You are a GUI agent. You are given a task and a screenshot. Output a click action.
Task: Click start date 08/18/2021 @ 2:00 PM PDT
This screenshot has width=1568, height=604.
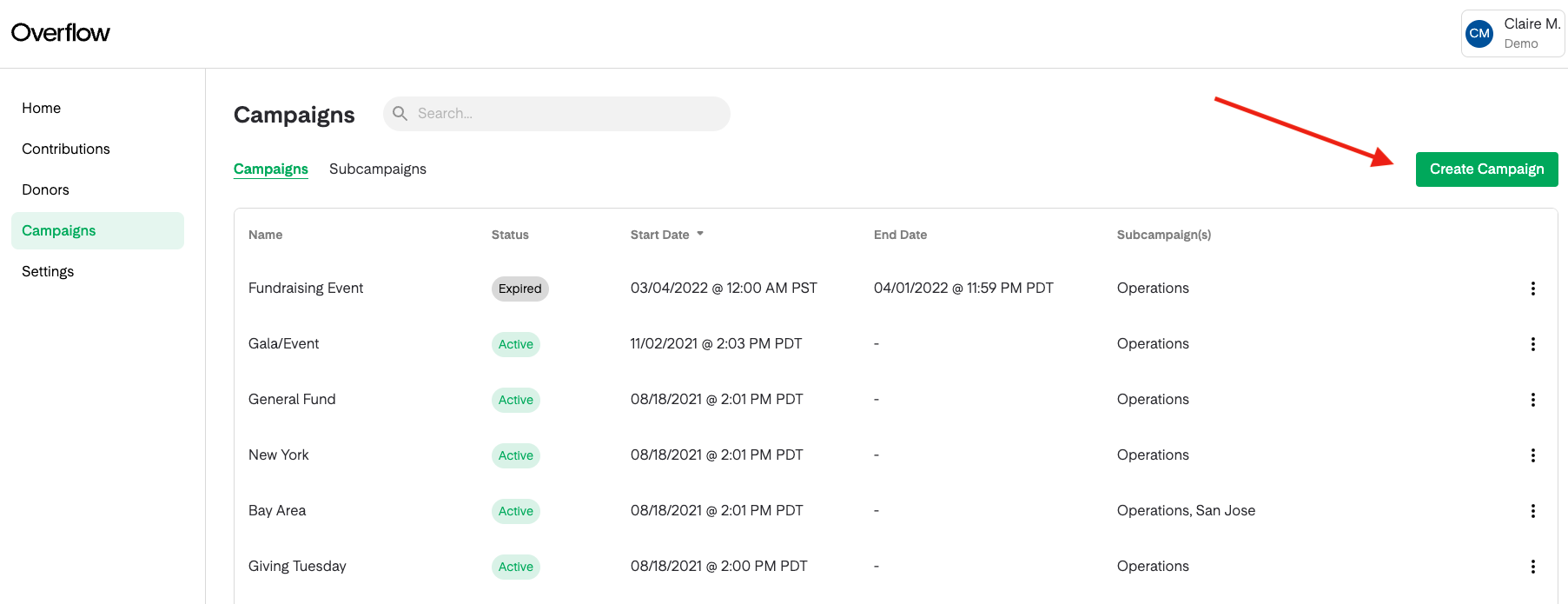[719, 566]
